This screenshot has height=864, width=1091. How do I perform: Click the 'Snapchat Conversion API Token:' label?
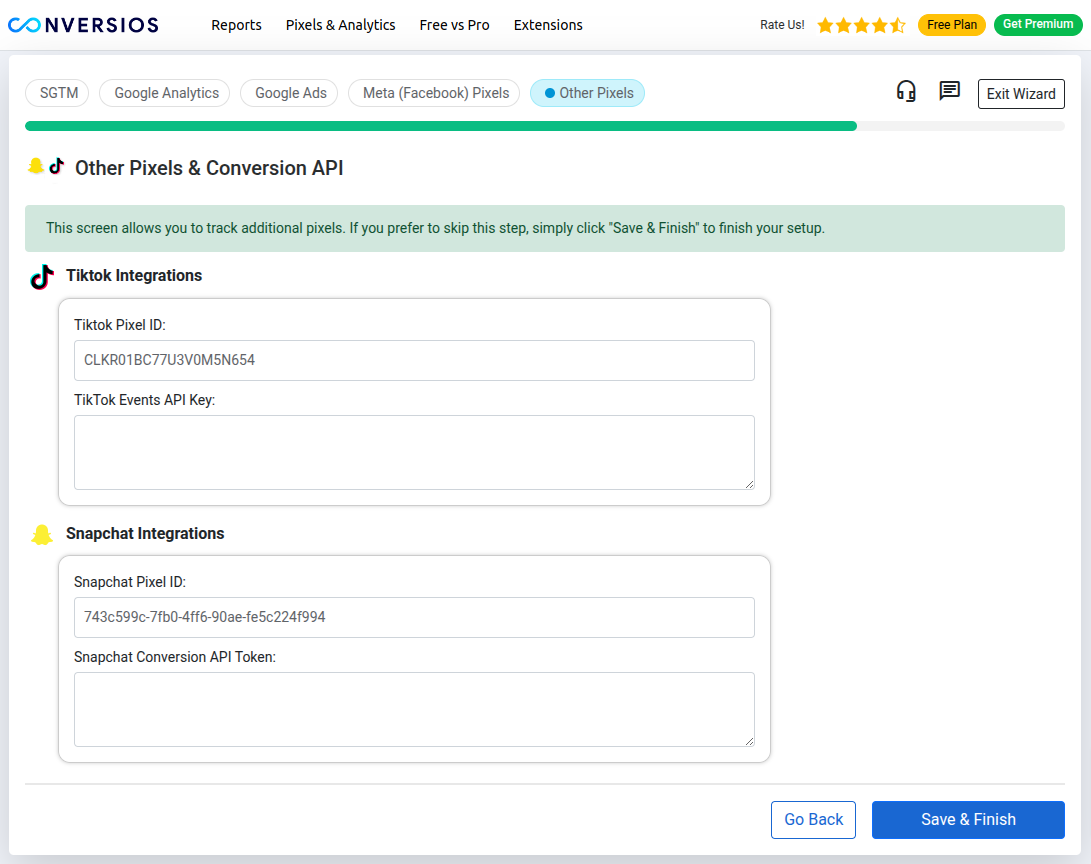175,657
